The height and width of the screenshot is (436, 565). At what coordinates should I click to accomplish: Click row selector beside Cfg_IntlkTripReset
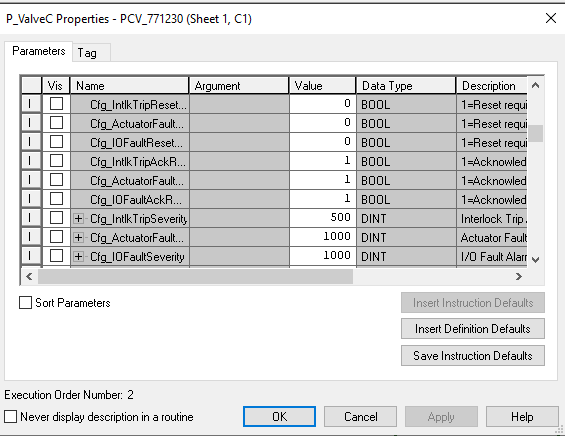point(31,104)
